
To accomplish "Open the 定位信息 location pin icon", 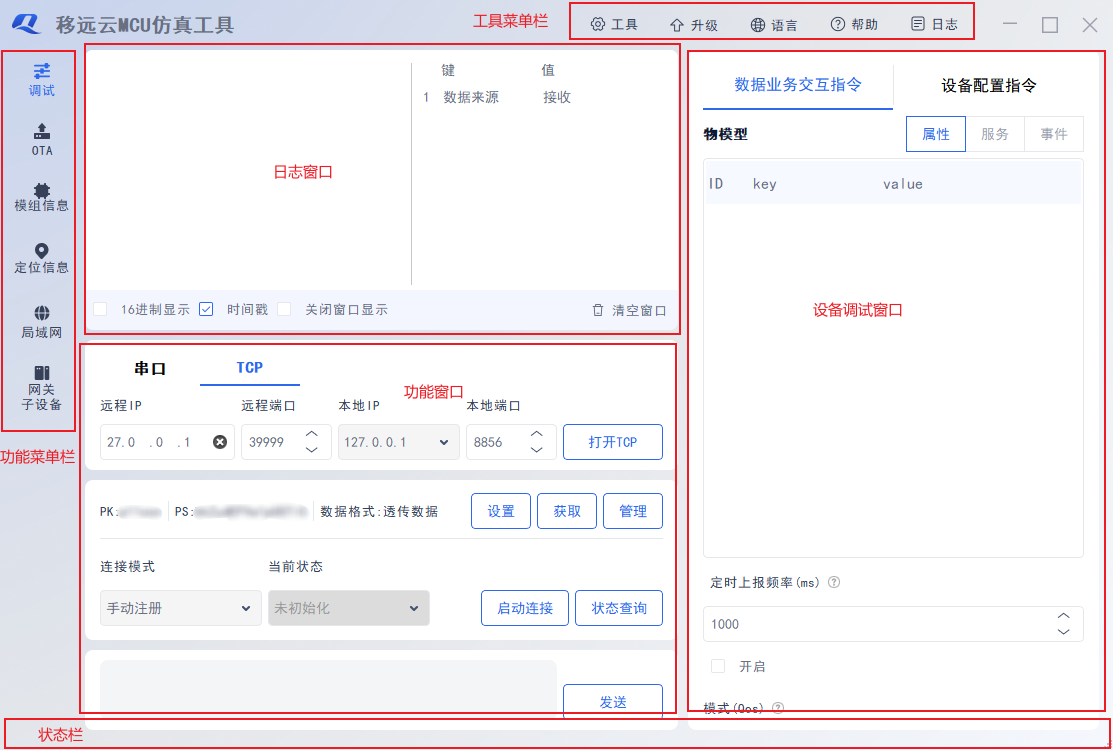I will click(x=42, y=251).
